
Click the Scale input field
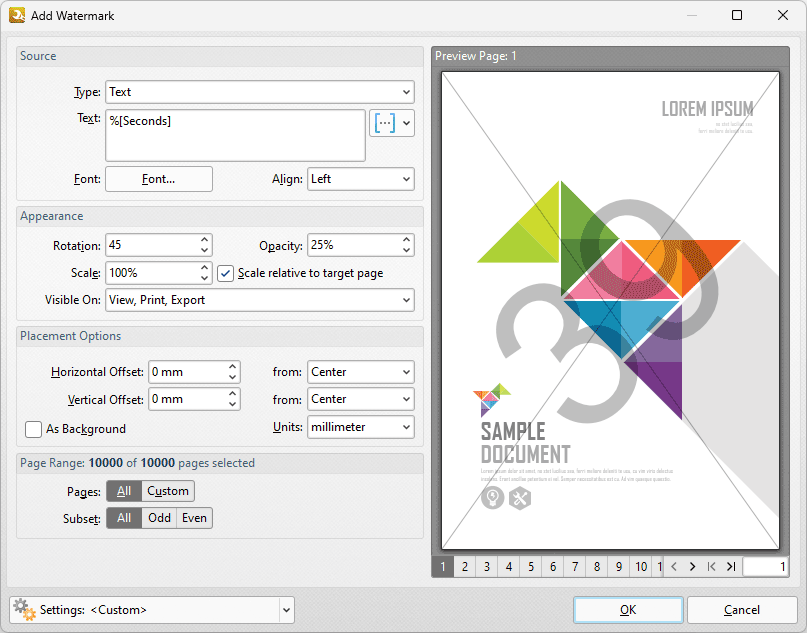pyautogui.click(x=152, y=273)
